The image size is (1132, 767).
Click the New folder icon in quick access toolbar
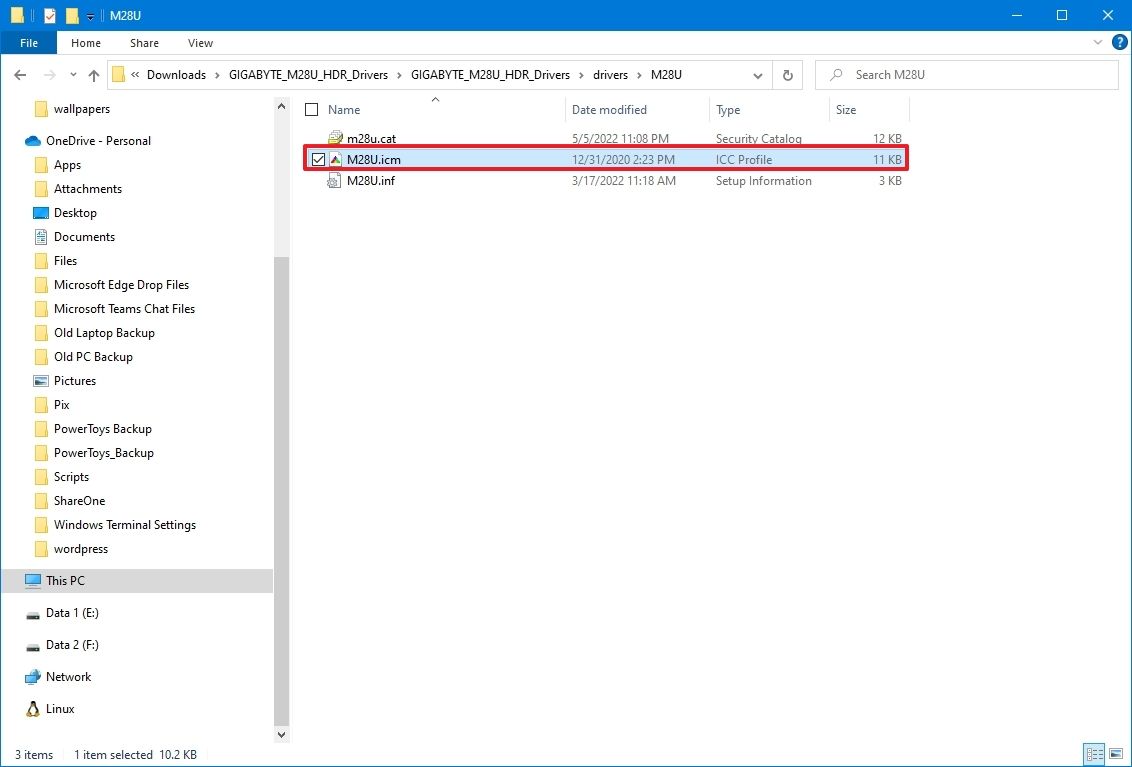point(70,15)
